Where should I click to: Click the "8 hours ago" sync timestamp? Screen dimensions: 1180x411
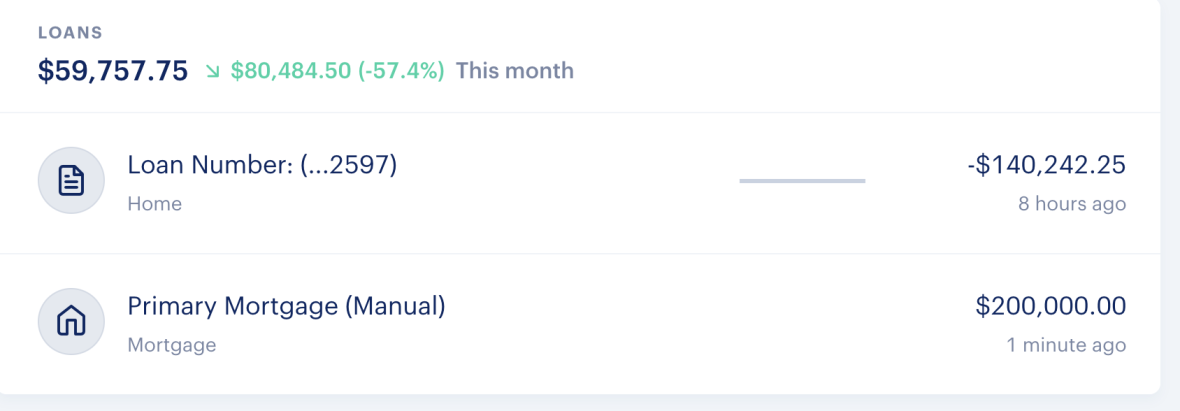click(1072, 204)
